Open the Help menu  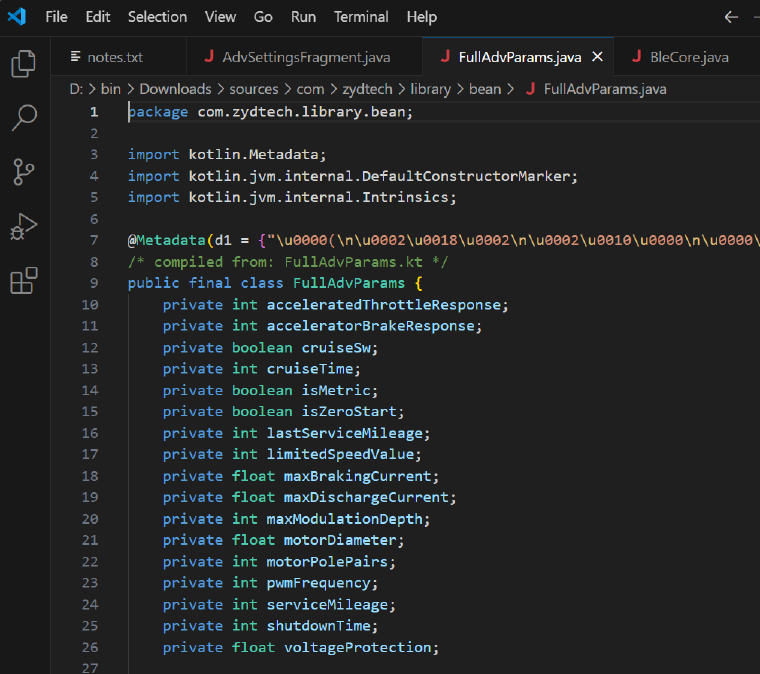tap(422, 17)
